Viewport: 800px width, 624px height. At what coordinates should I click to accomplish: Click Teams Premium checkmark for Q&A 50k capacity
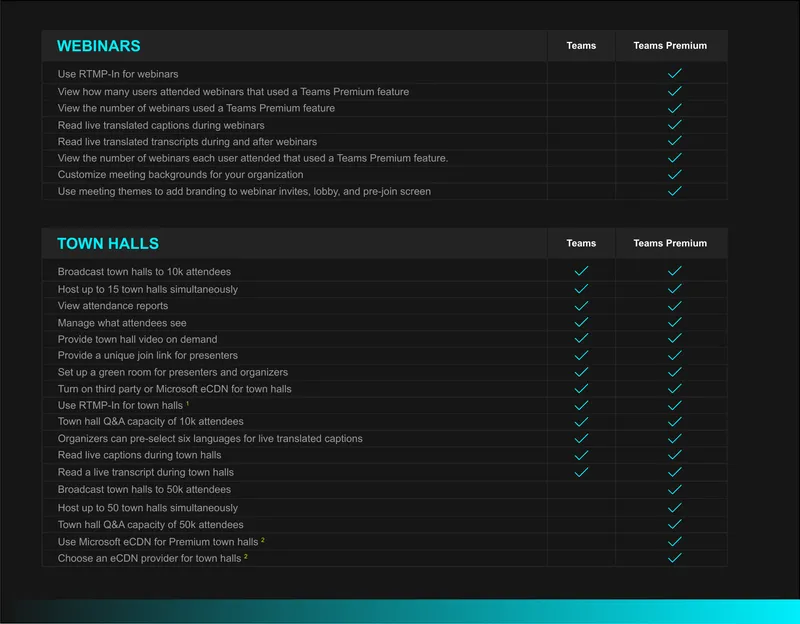click(674, 525)
